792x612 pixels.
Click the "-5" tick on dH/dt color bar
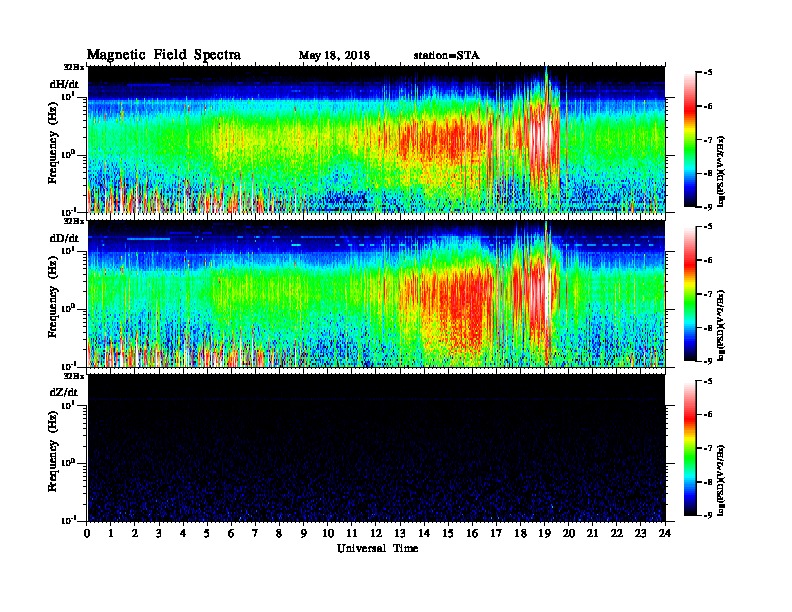708,73
